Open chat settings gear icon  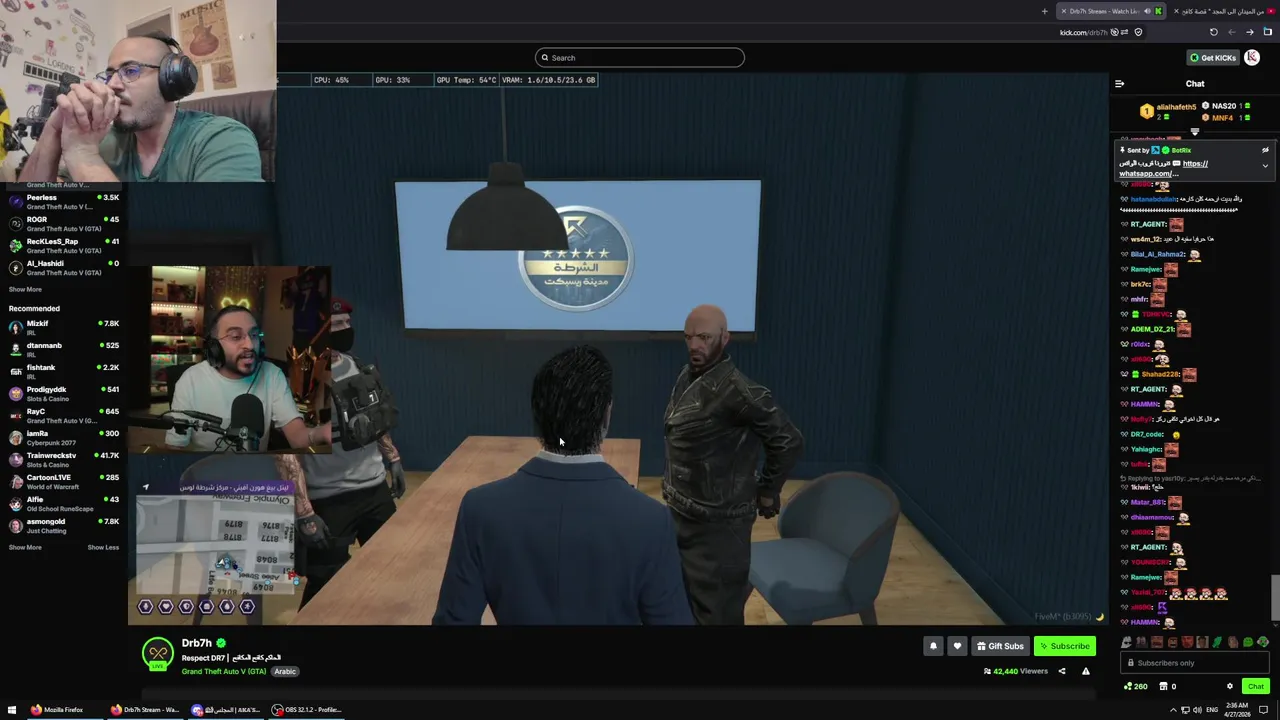tap(1230, 686)
